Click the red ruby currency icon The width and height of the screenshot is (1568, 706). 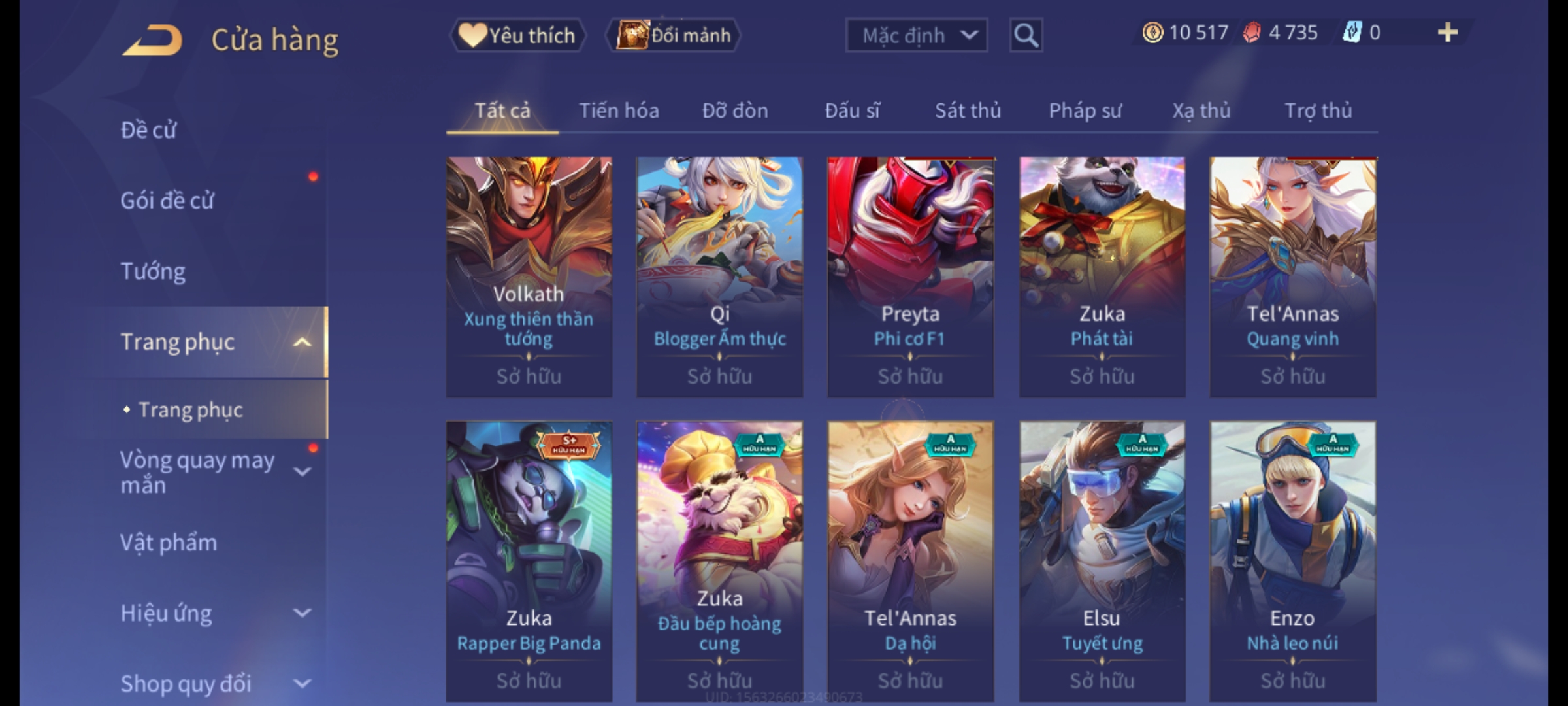click(x=1252, y=33)
